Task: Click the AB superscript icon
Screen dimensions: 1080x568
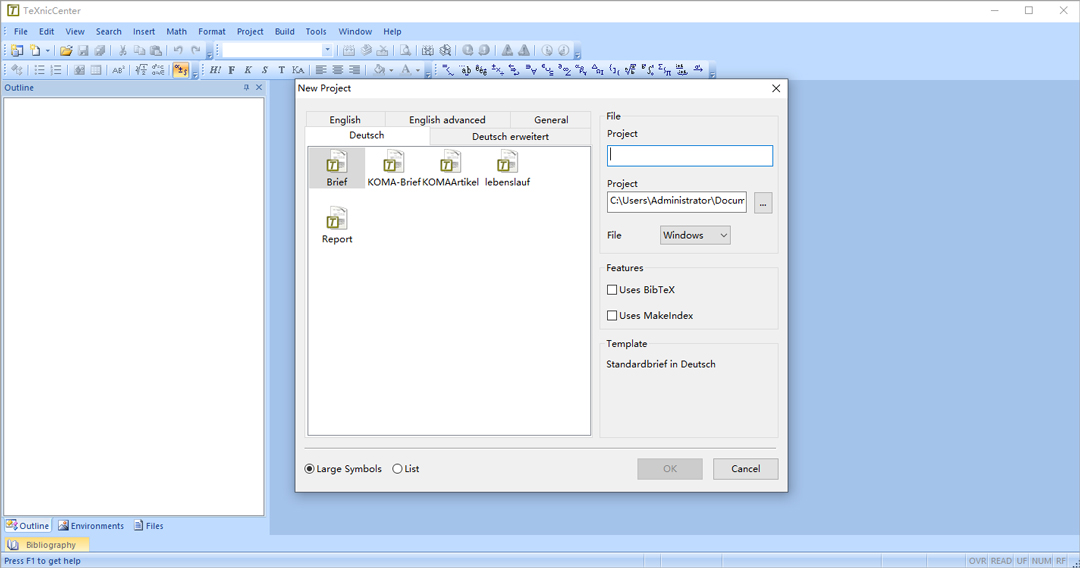Action: click(x=118, y=70)
